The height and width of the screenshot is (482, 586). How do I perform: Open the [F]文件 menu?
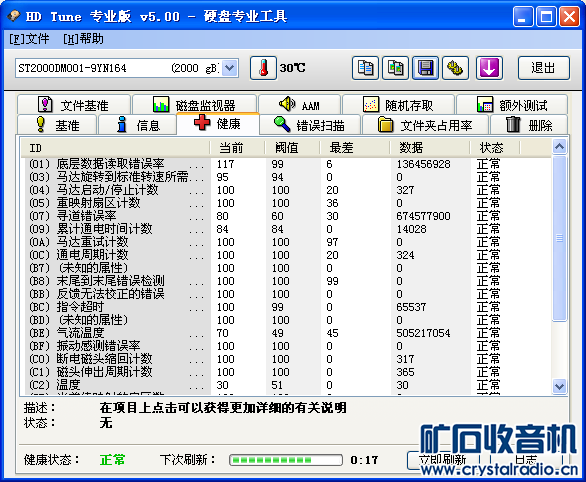click(x=29, y=39)
